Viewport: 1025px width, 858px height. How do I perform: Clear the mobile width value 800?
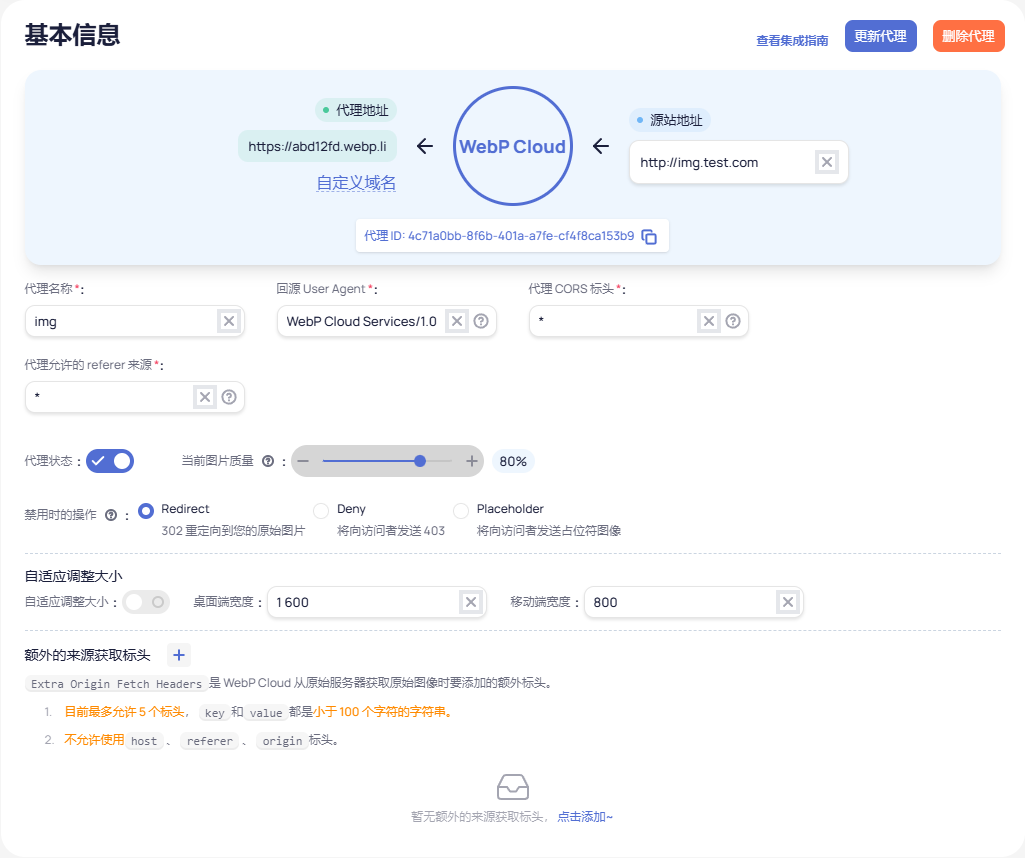pyautogui.click(x=788, y=602)
